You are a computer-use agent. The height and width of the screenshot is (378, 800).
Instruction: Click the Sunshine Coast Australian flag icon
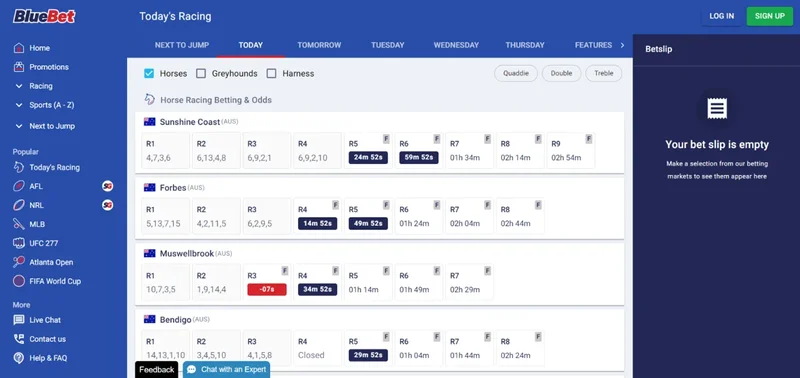tap(149, 122)
